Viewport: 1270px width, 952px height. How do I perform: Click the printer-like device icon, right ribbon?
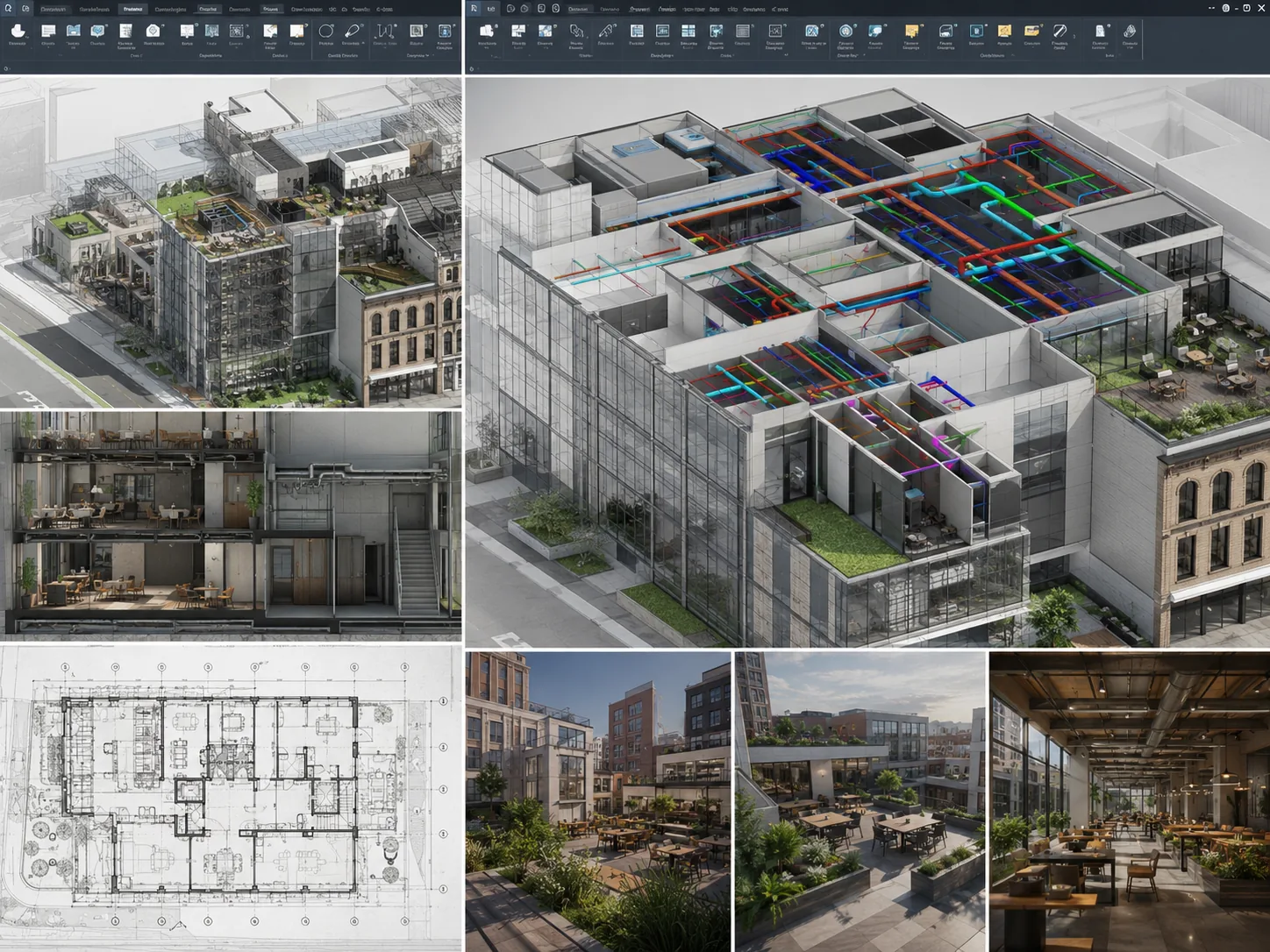(x=946, y=31)
